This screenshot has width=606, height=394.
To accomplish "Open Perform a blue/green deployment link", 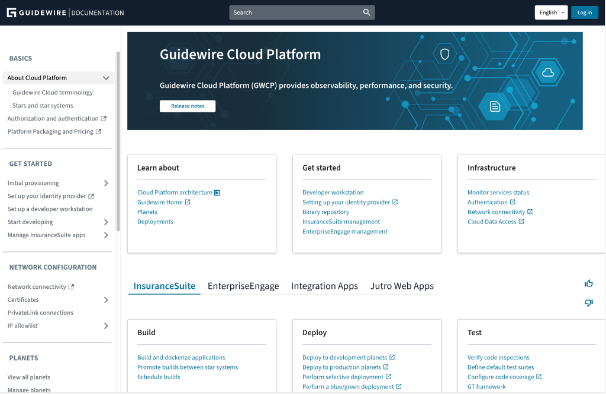I will point(348,387).
